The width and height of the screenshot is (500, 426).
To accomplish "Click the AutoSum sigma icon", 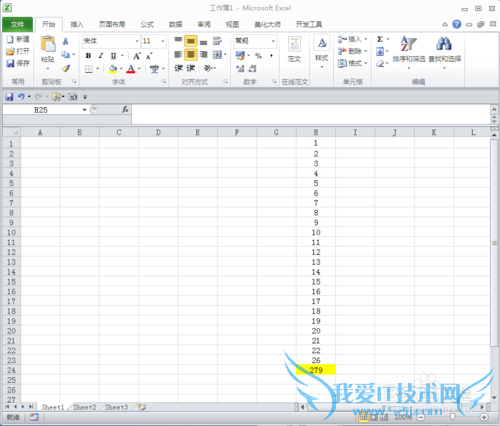I will [x=380, y=39].
